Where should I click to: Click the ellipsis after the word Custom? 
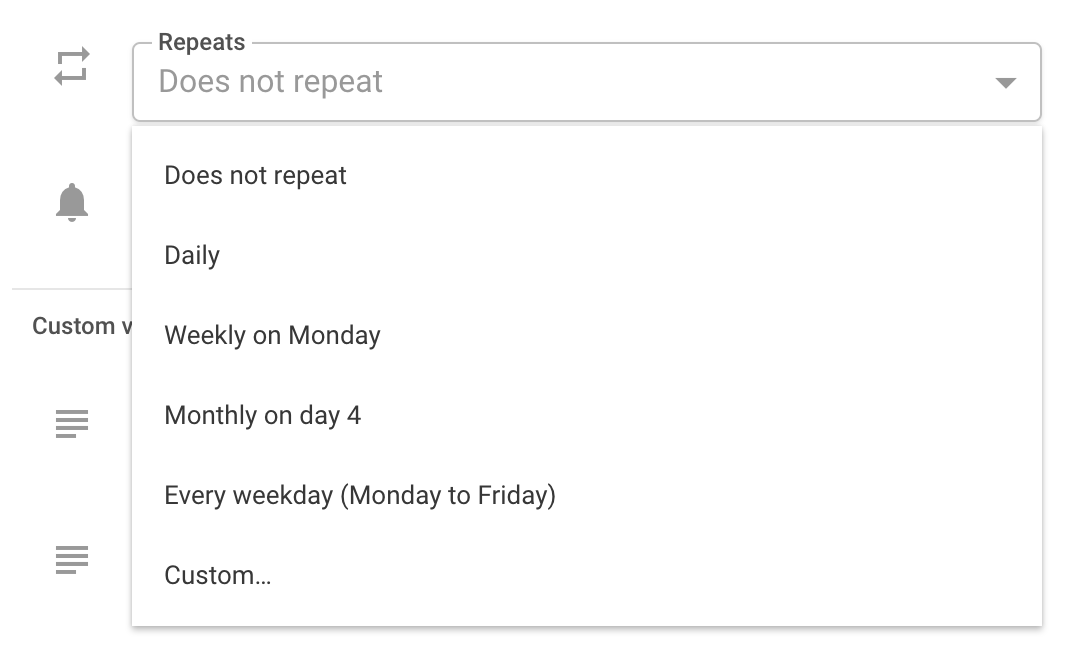tap(263, 578)
